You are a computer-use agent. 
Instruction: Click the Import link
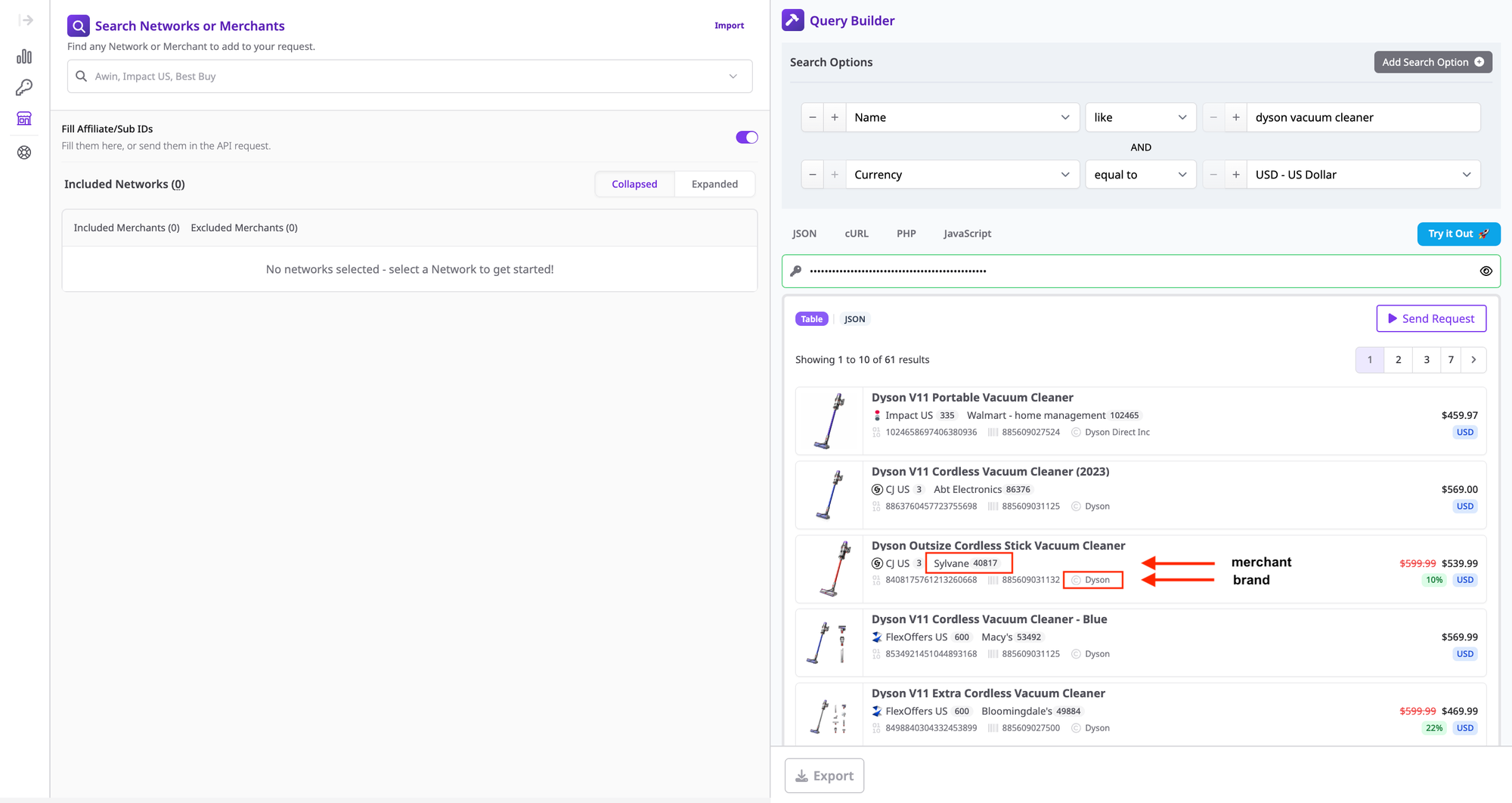[729, 26]
